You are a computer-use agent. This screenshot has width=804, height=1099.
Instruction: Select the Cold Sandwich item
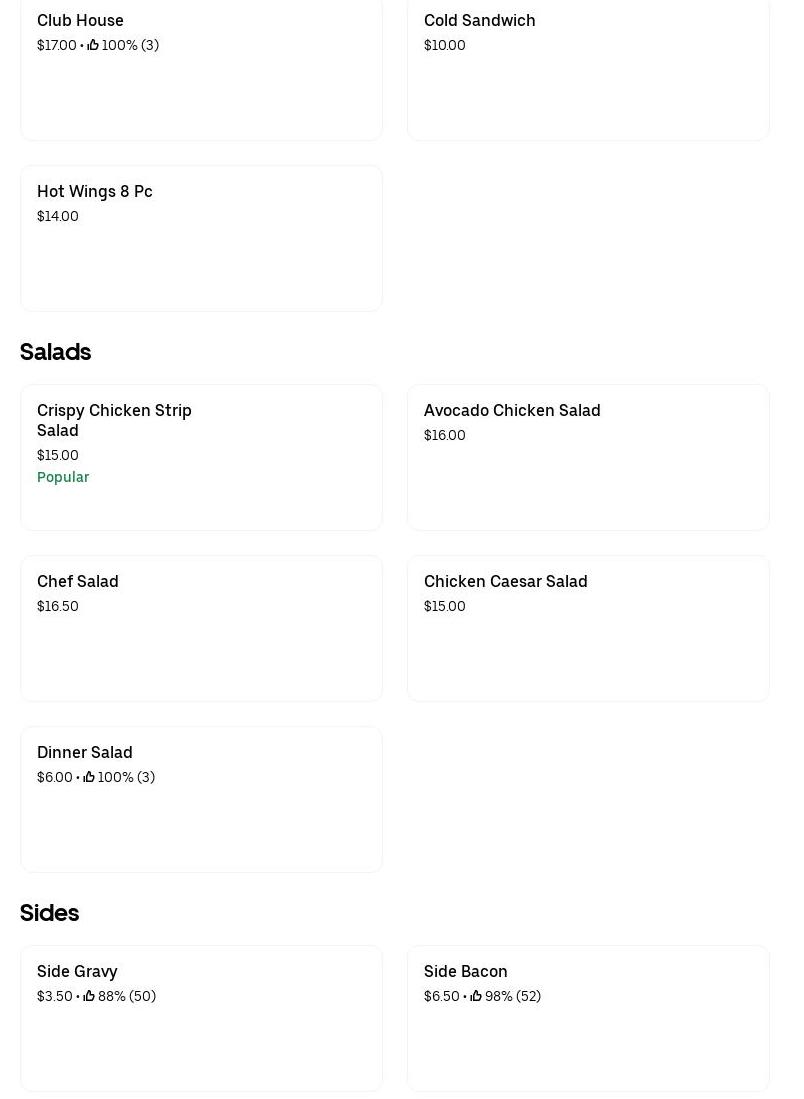click(x=588, y=70)
